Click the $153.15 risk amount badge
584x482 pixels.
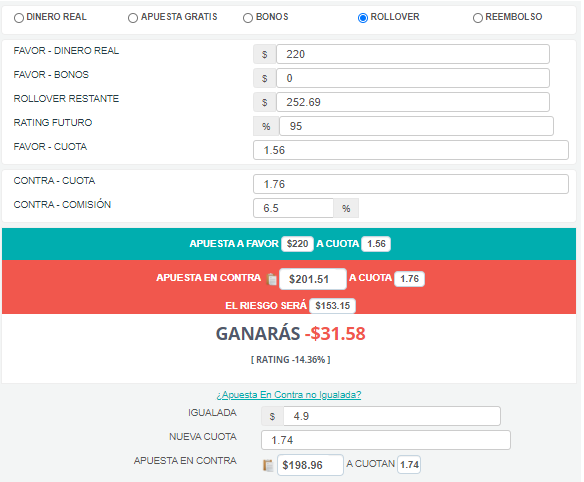tap(333, 306)
